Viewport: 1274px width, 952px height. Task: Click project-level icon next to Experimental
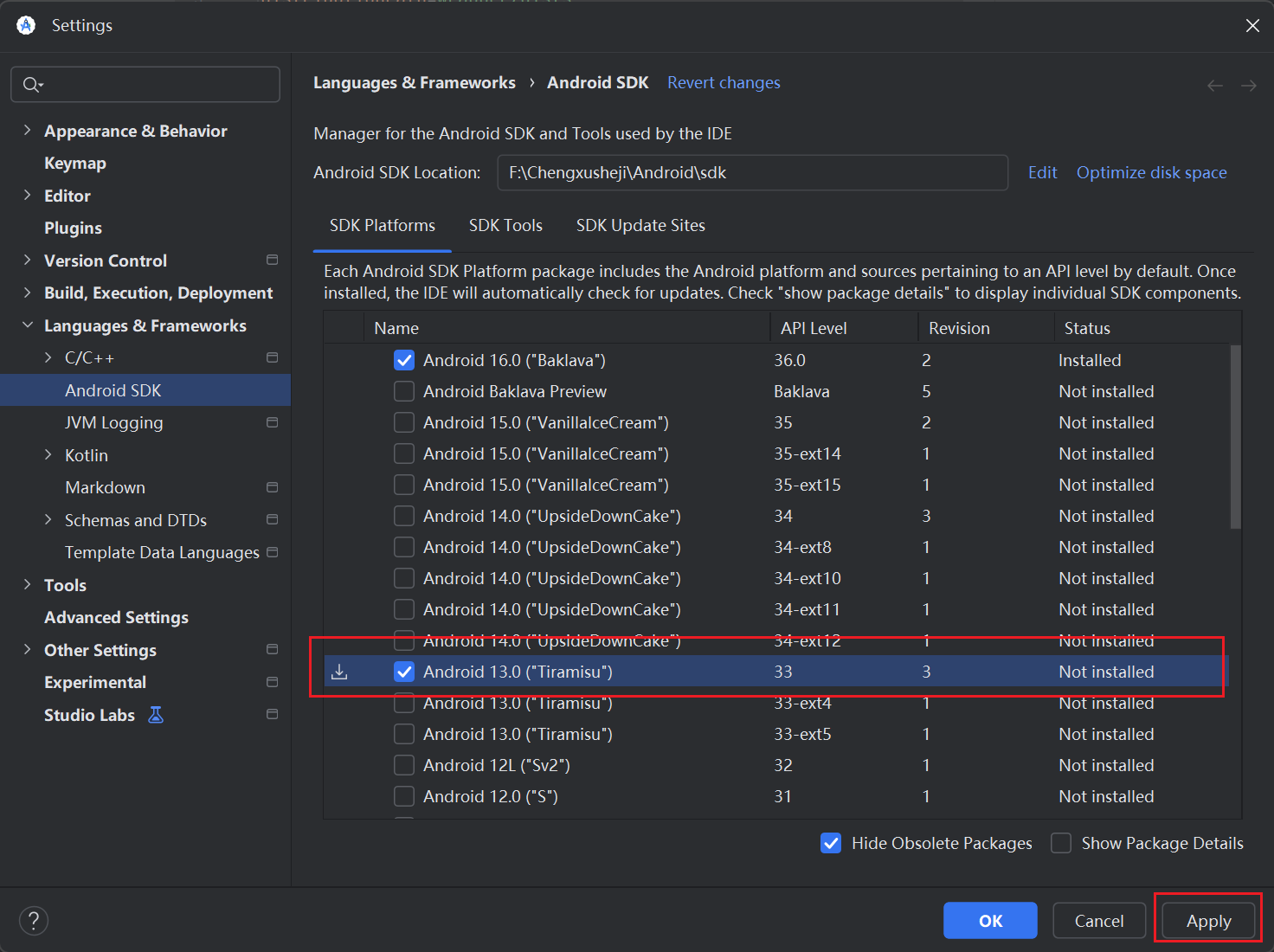272,682
